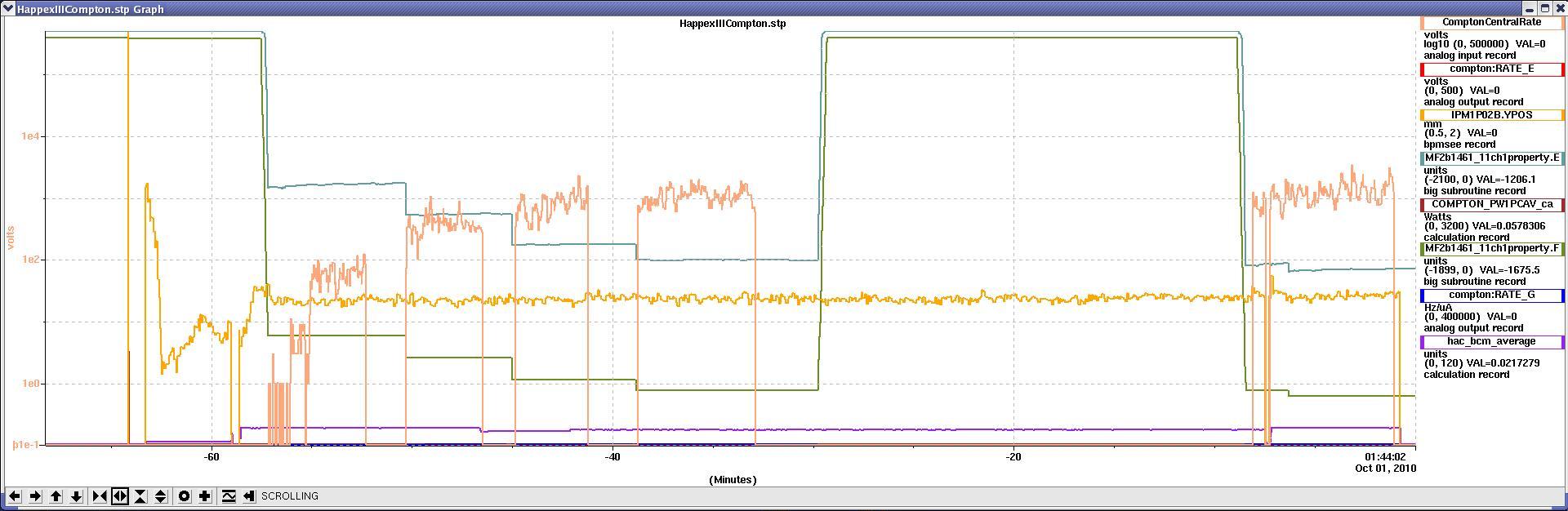This screenshot has height=511, width=1568.
Task: Click the bpmsee record text
Action: click(1460, 144)
